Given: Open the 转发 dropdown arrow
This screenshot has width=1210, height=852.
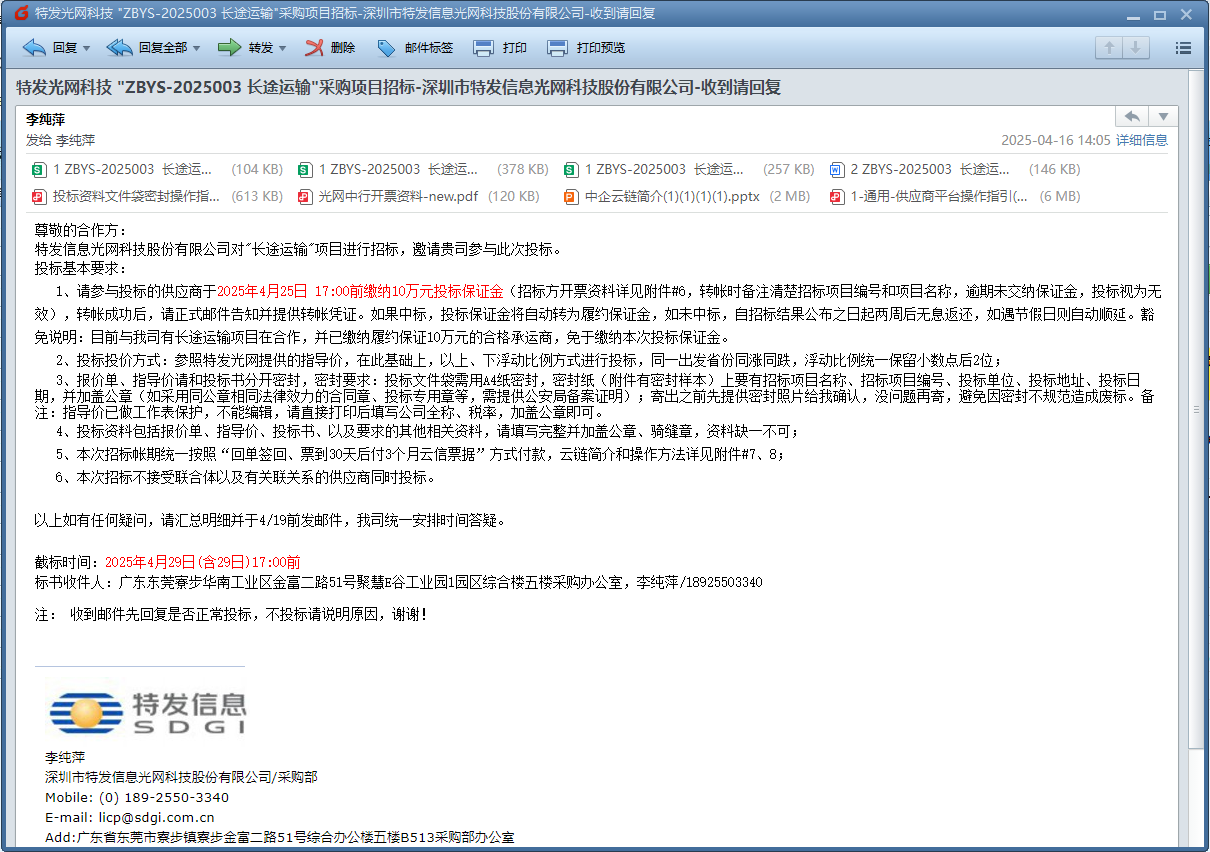Looking at the screenshot, I should point(283,48).
